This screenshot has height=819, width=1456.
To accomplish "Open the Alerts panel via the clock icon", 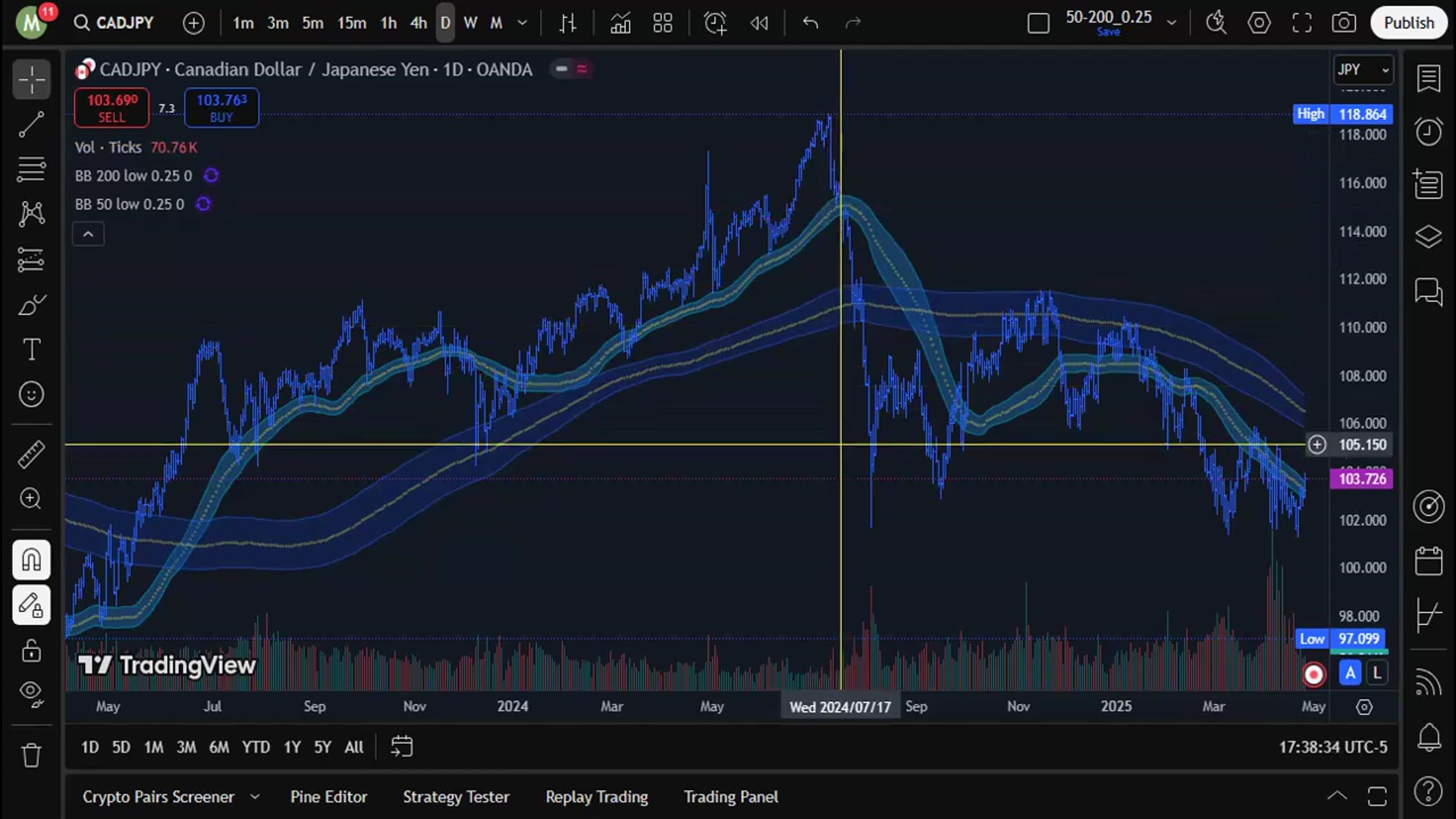I will point(1429,132).
